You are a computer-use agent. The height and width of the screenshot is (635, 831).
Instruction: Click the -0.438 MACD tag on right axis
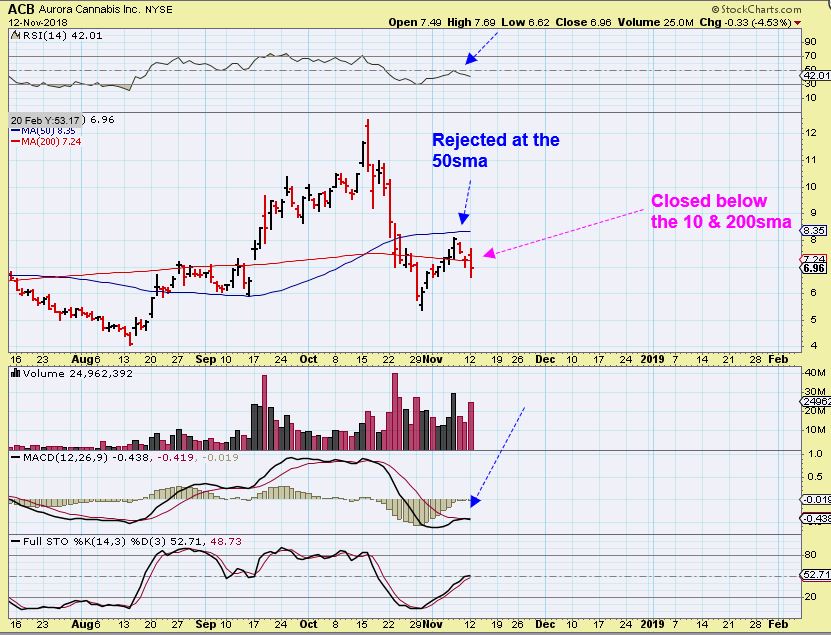(816, 519)
